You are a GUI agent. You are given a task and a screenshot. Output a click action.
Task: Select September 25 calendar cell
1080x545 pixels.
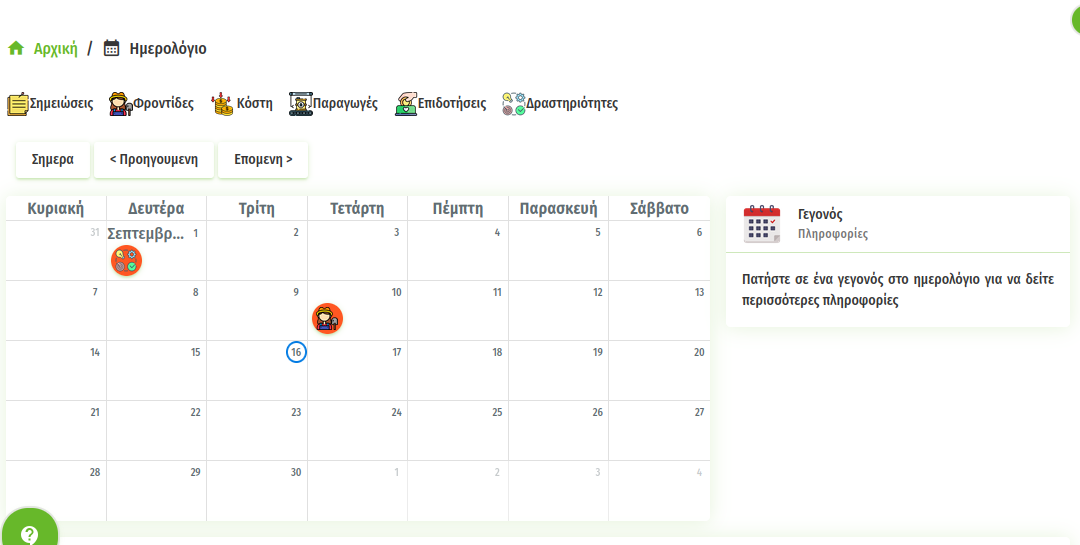458,430
